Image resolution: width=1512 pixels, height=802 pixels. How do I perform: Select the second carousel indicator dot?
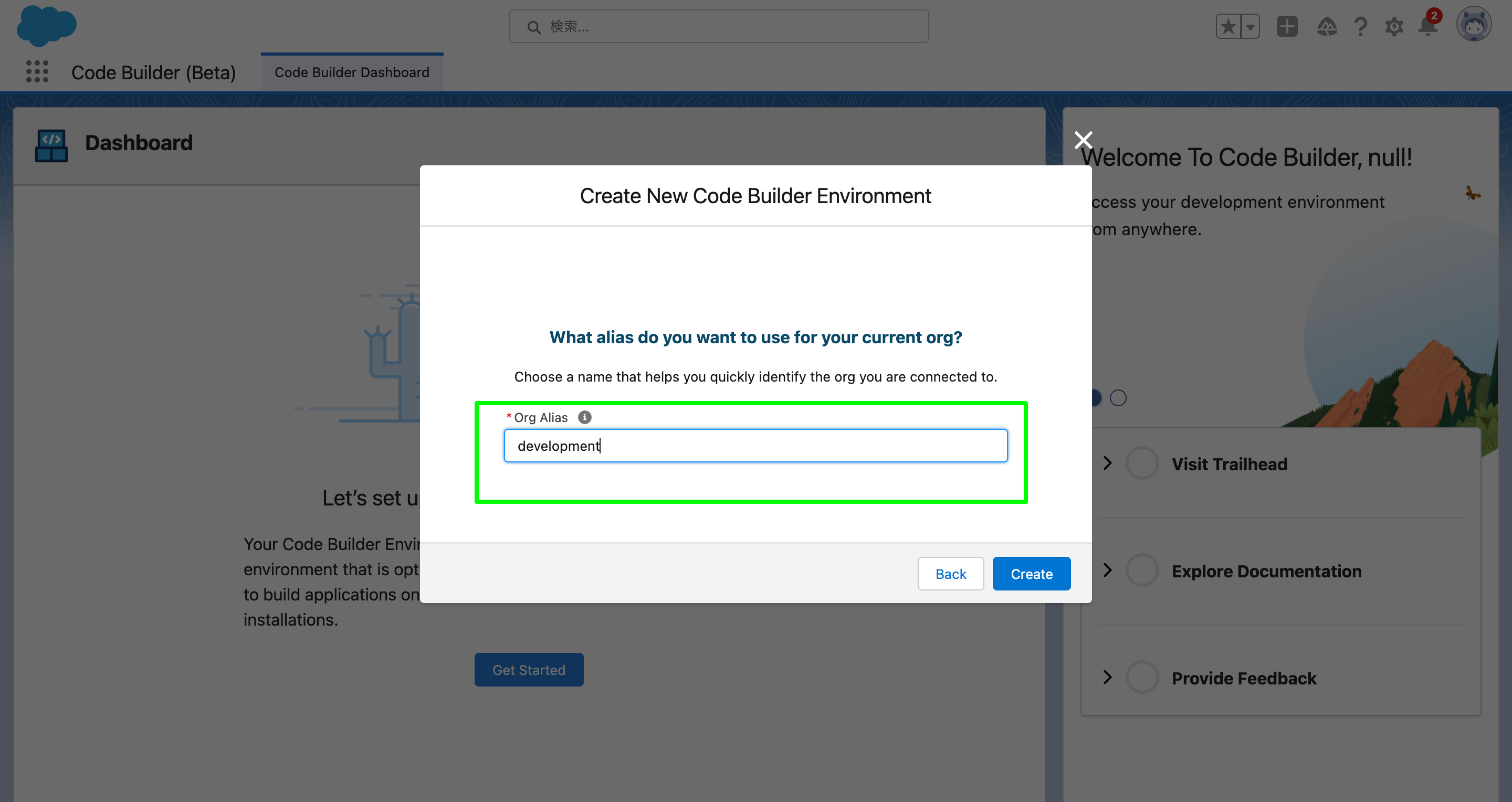[x=1118, y=398]
